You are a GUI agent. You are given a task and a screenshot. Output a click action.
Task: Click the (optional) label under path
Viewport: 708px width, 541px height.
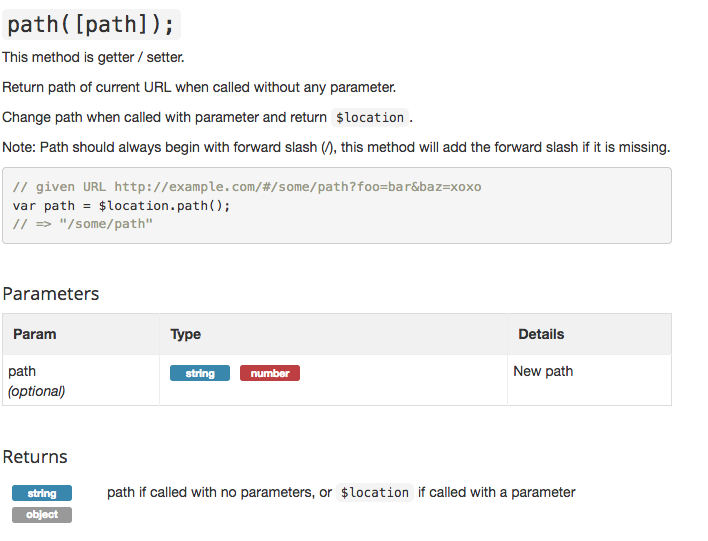click(x=37, y=391)
